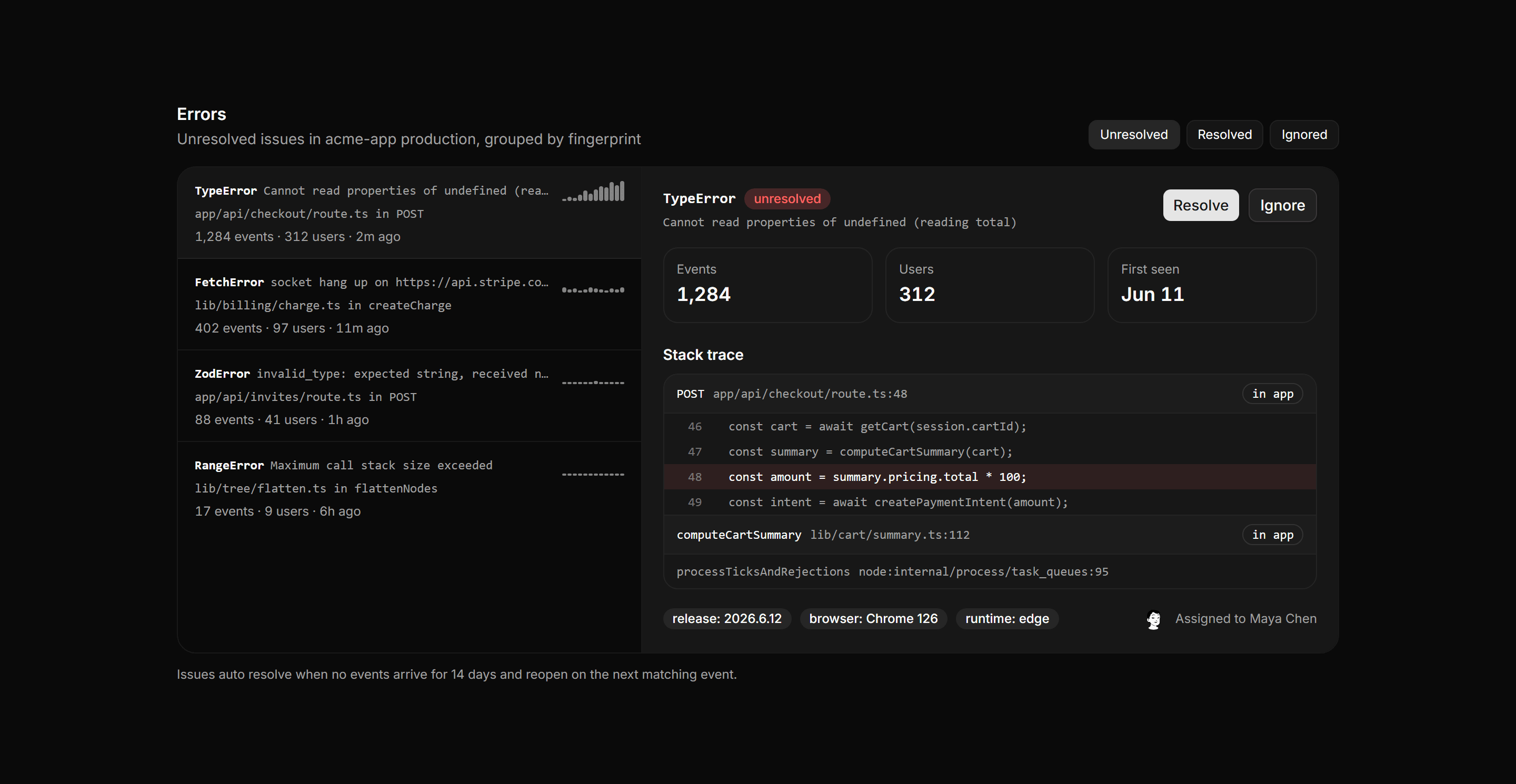The height and width of the screenshot is (784, 1516).
Task: Click 'app/api/invites/route.ts in POST' path
Action: point(305,397)
